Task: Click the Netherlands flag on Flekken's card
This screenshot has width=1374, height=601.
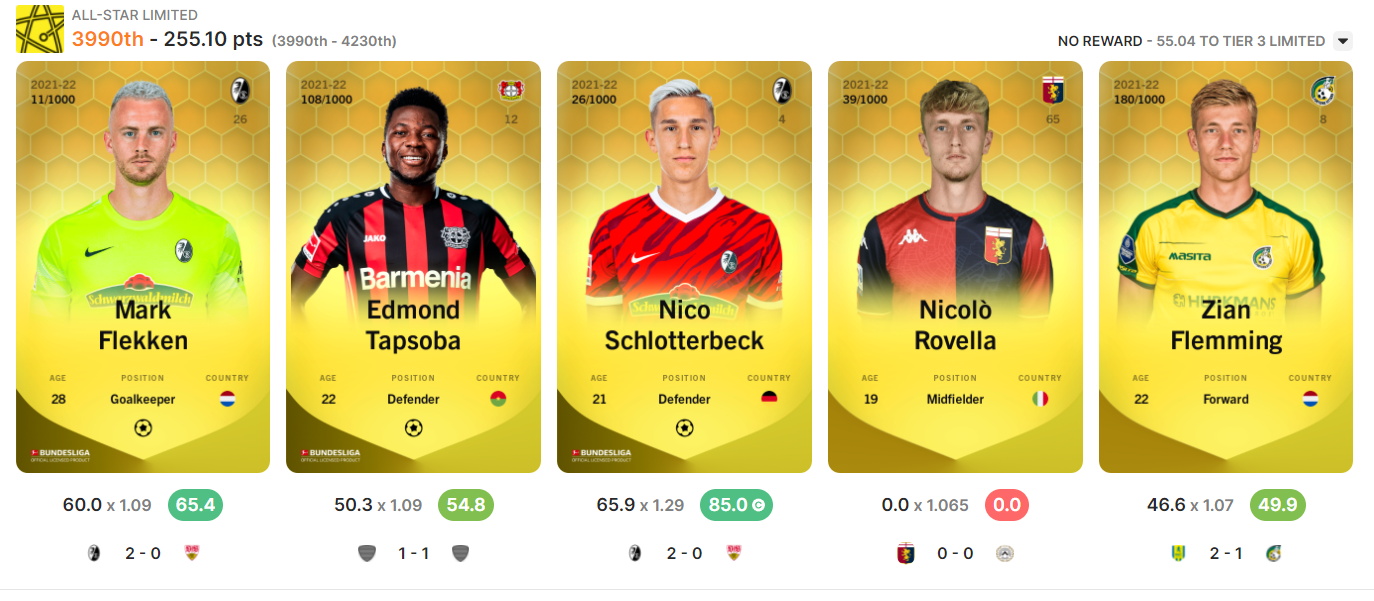Action: point(227,399)
